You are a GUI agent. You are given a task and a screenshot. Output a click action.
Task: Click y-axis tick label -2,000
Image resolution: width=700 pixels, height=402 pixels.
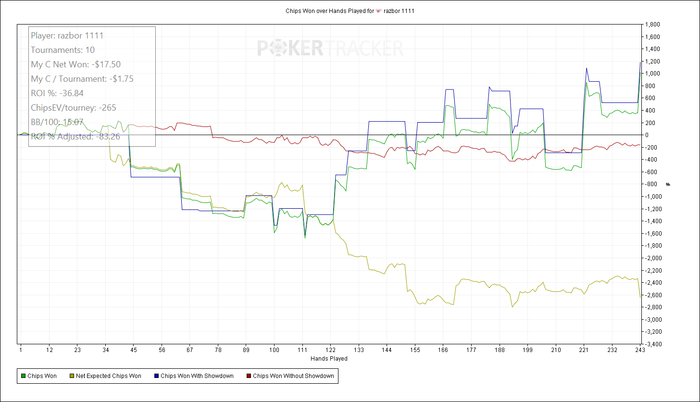[653, 258]
